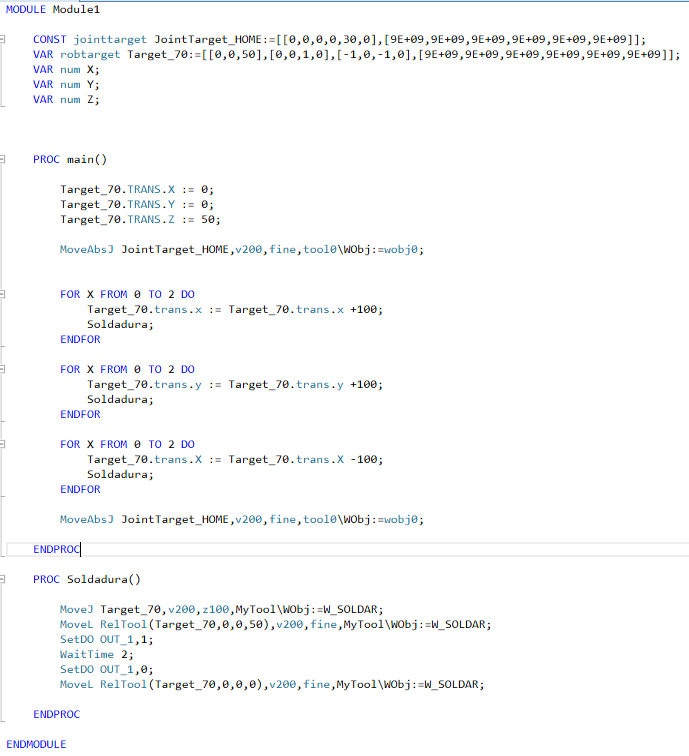Place cursor on VAR num Y; line
Image resolution: width=689 pixels, height=756 pixels.
click(x=66, y=84)
